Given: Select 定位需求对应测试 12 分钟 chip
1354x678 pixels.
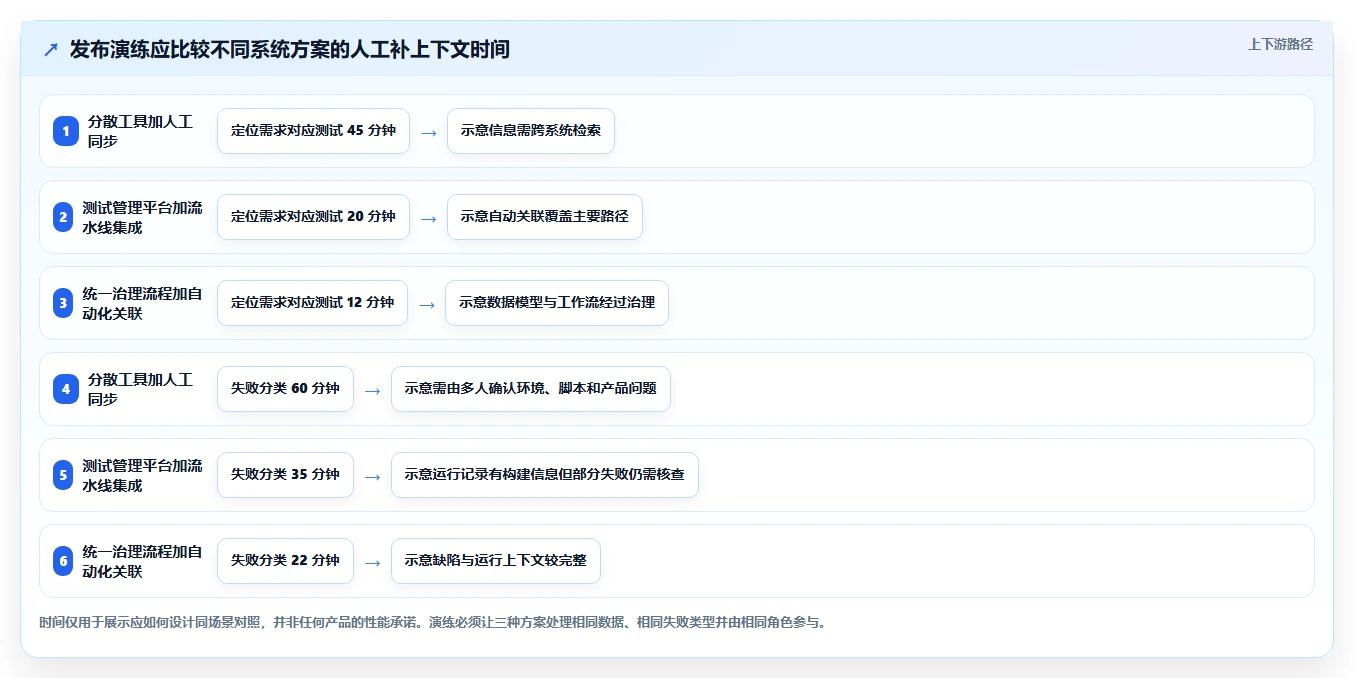Looking at the screenshot, I should (312, 303).
